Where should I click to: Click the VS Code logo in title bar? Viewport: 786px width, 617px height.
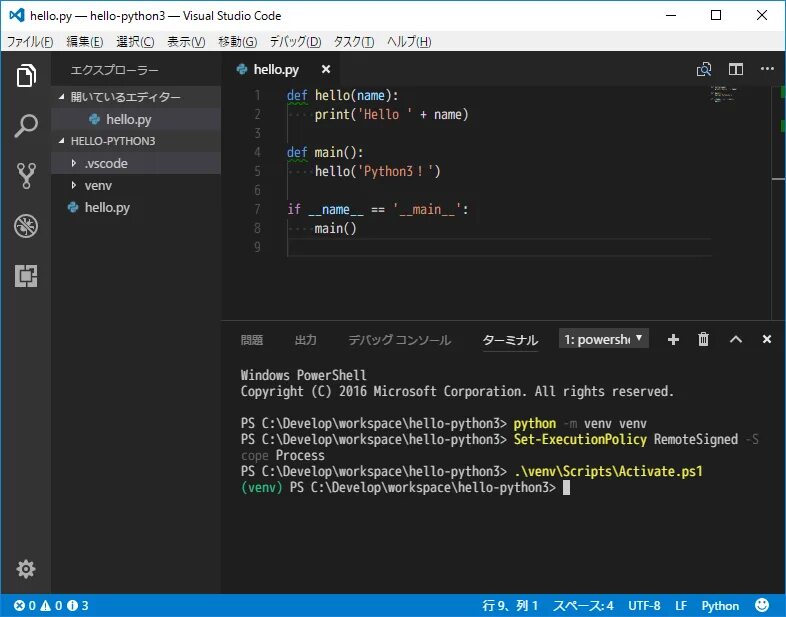pyautogui.click(x=16, y=15)
